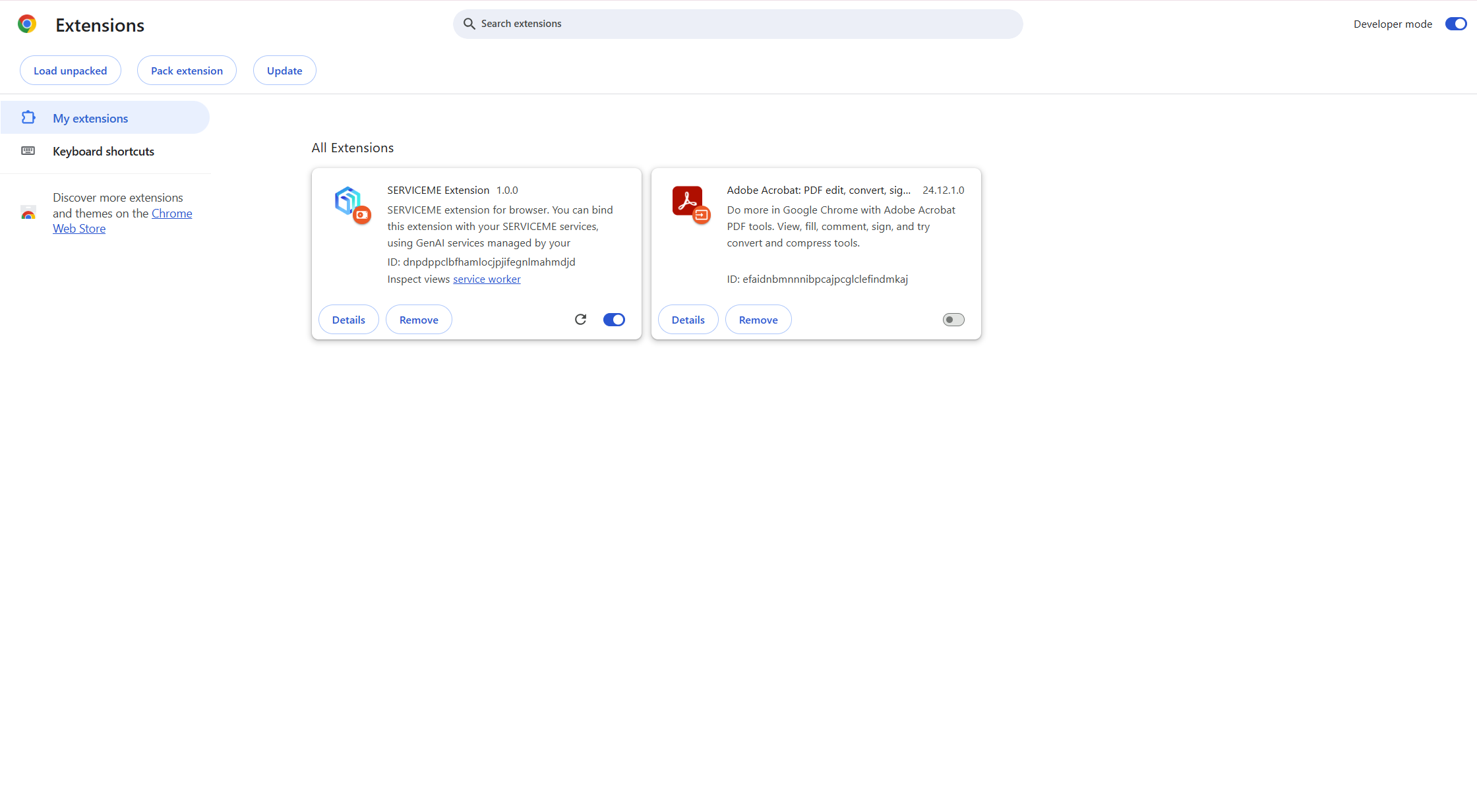Click SERVICEME ID dnpdppclbfhamlocjpjifegnlmahmdjd text
Image resolution: width=1477 pixels, height=812 pixels.
(481, 262)
